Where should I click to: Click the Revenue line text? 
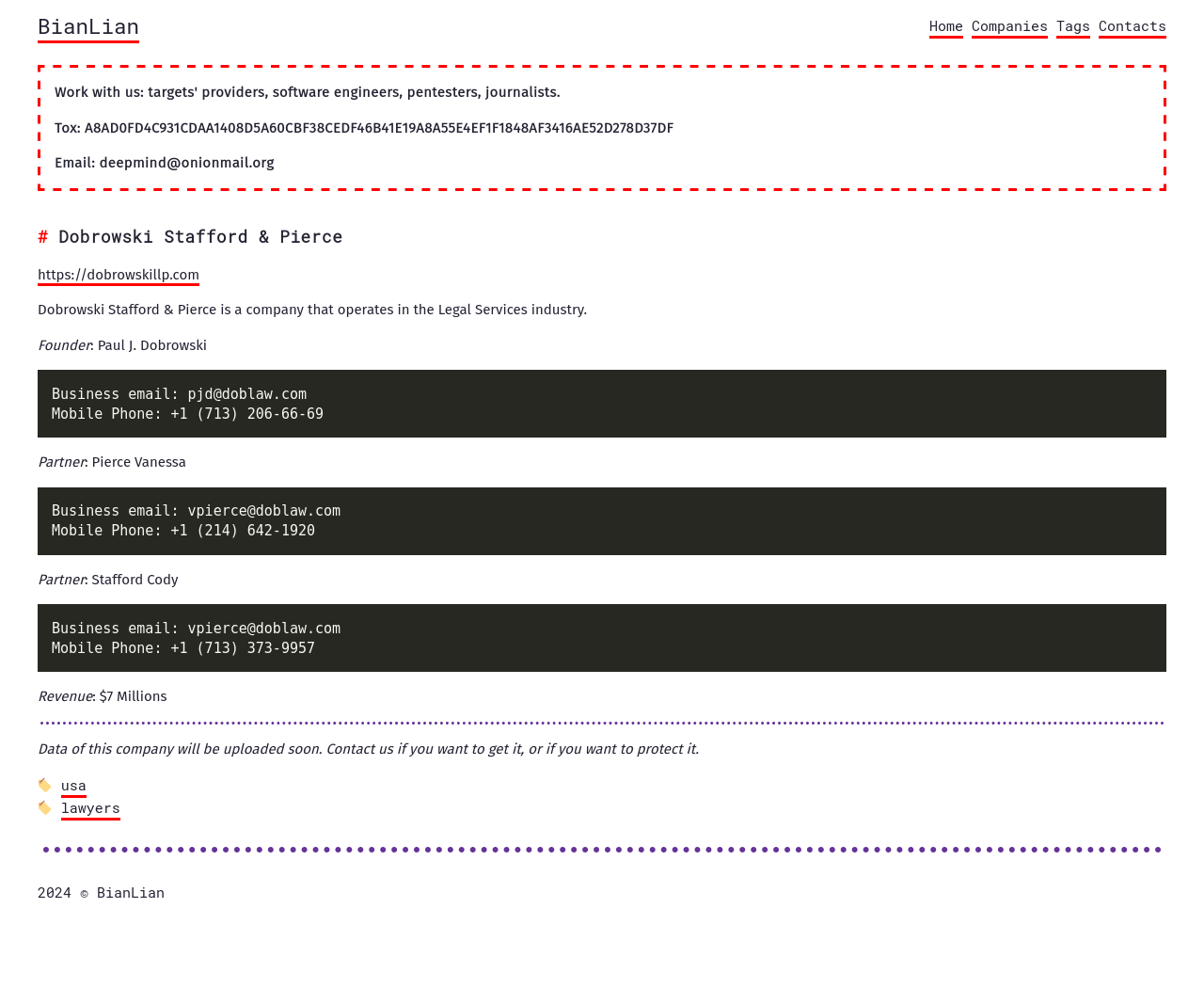click(103, 696)
